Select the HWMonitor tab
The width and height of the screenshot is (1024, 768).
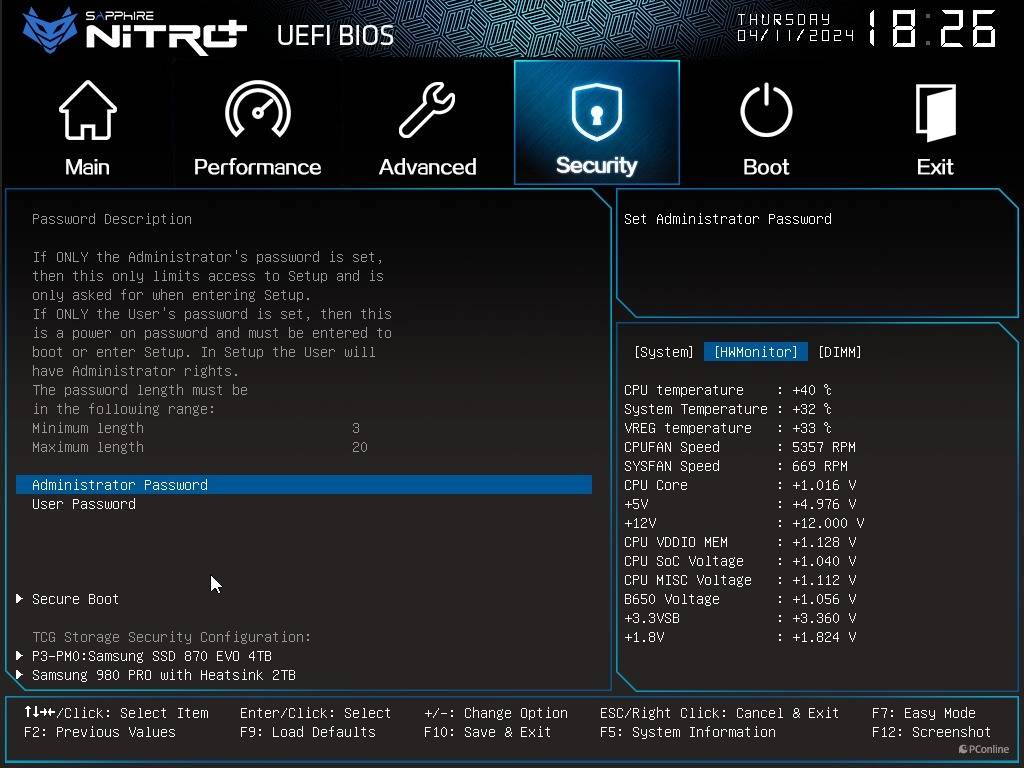756,352
